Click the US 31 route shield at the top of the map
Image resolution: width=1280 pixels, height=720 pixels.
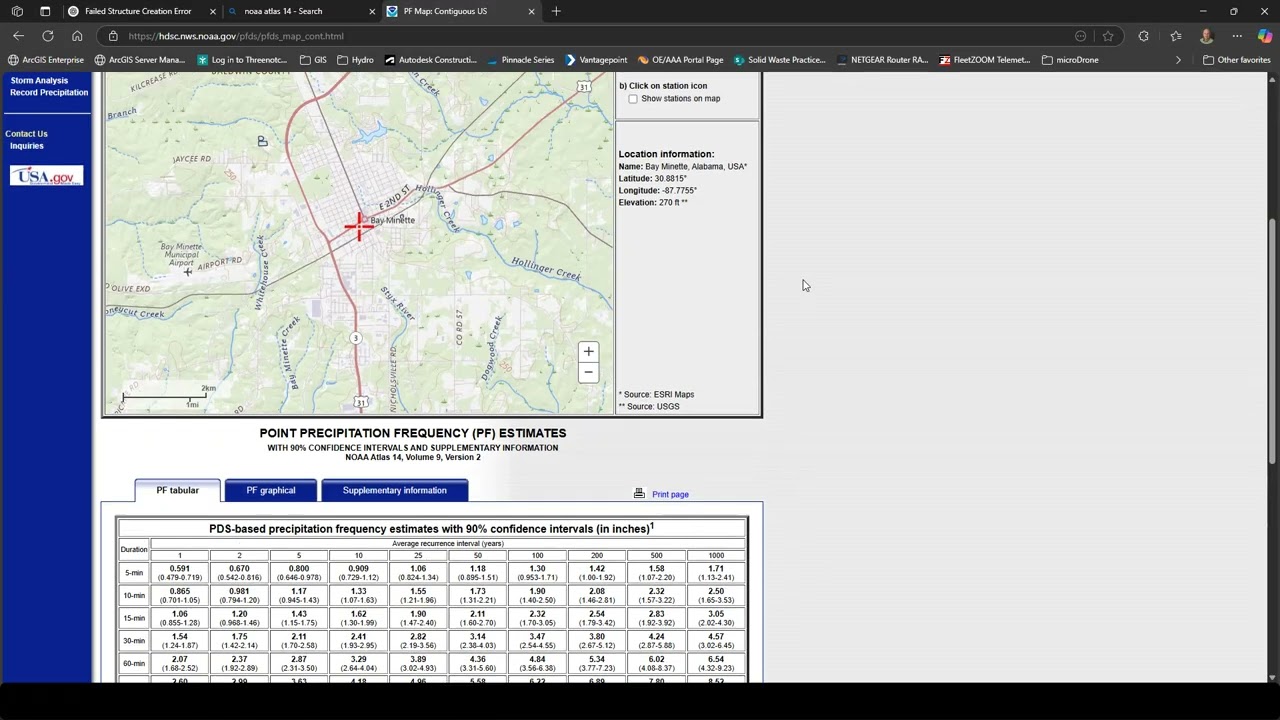tap(583, 87)
